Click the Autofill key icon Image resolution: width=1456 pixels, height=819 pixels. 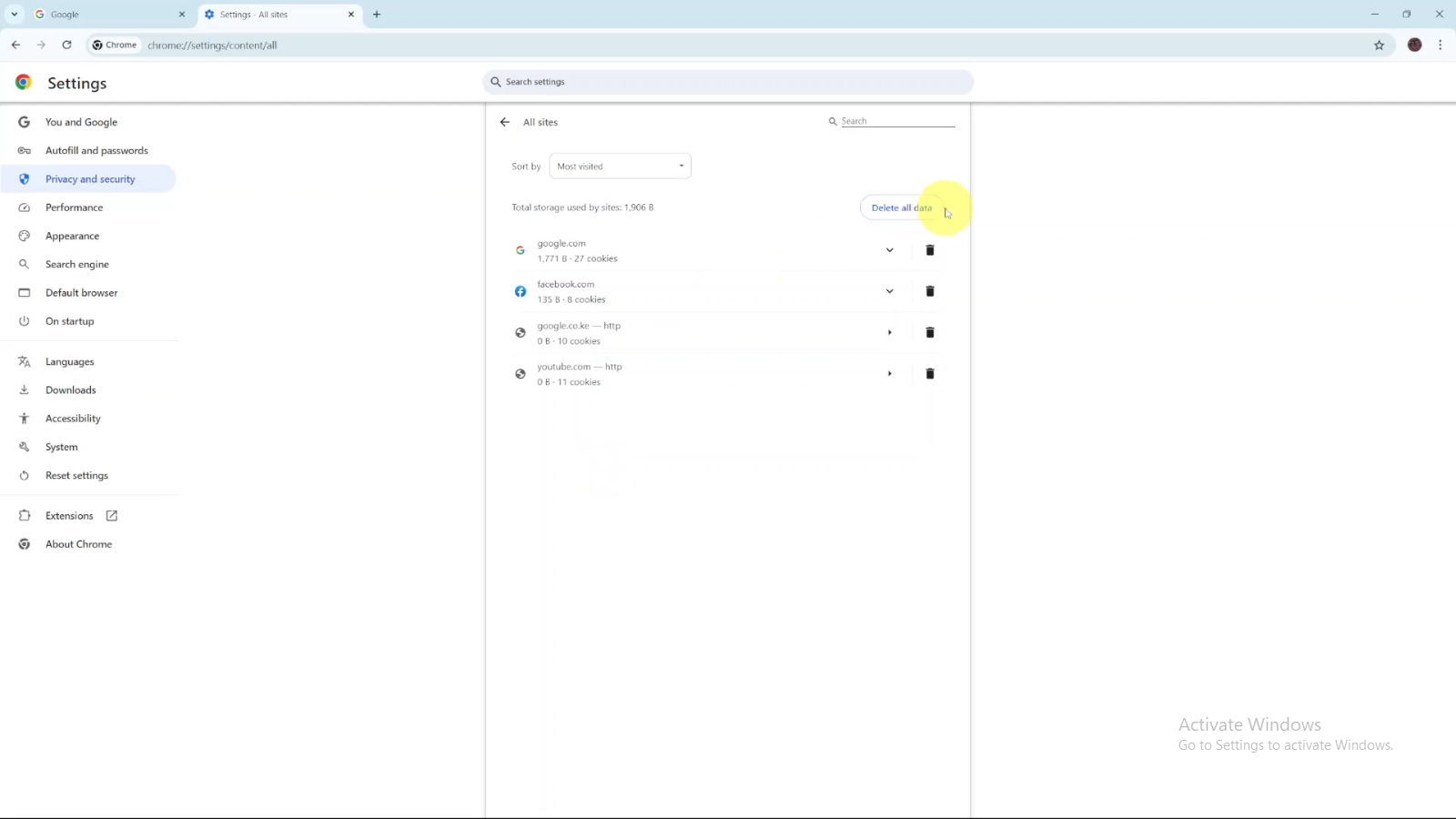pos(25,150)
